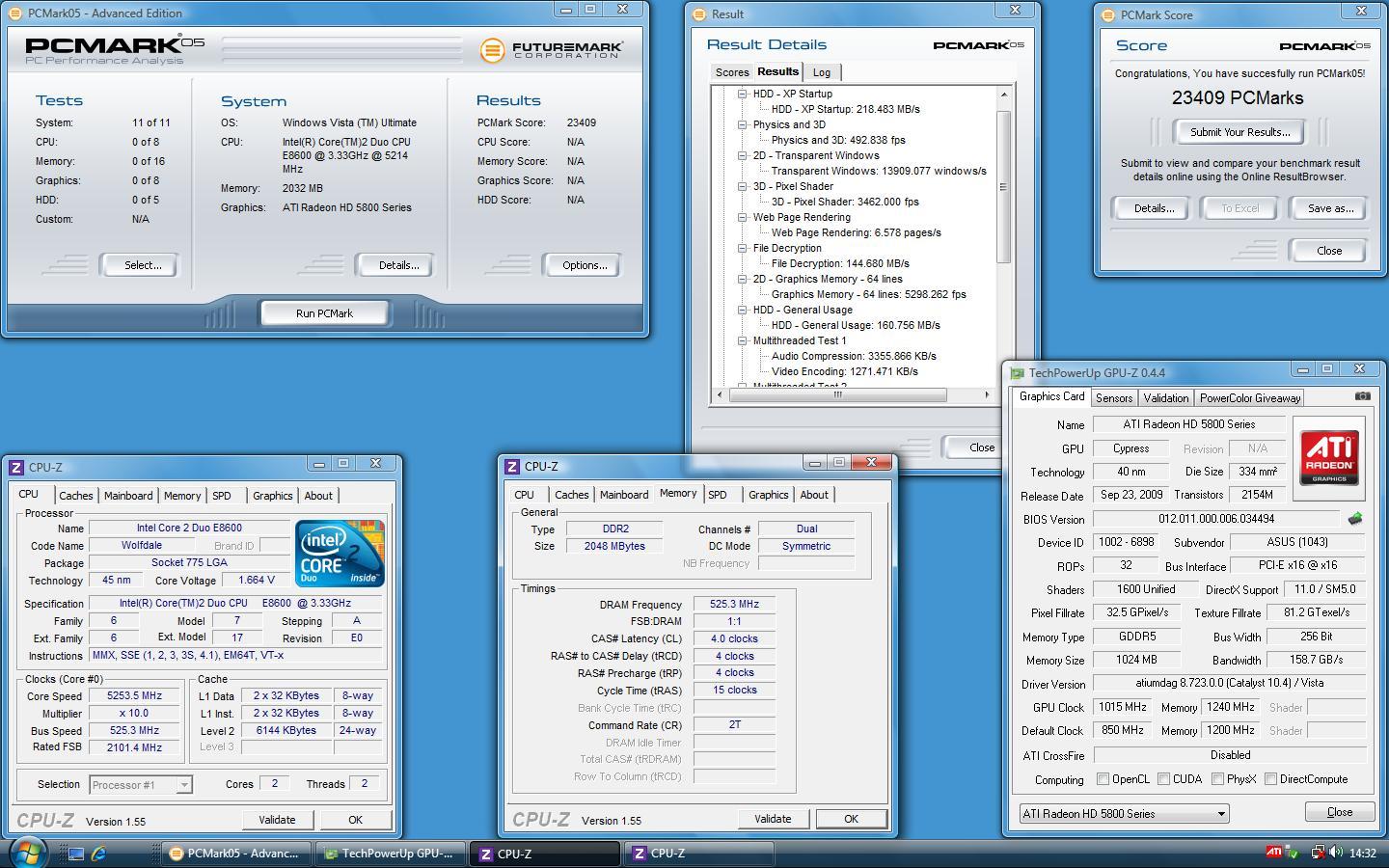Select the Video Encoding result row
Image resolution: width=1389 pixels, height=868 pixels.
tap(844, 371)
